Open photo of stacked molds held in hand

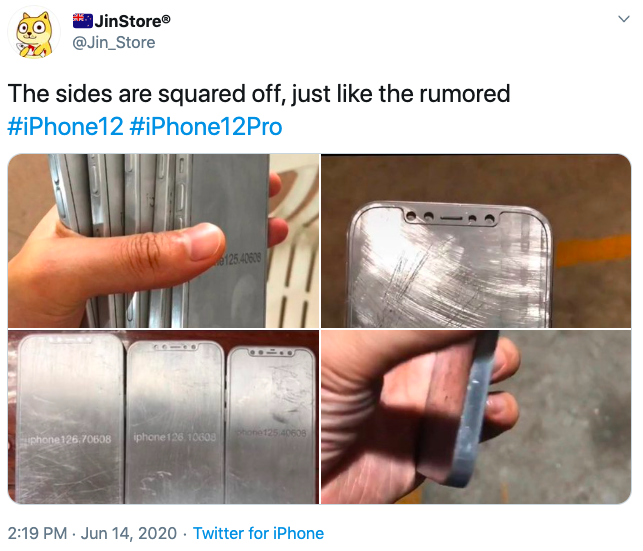(164, 241)
